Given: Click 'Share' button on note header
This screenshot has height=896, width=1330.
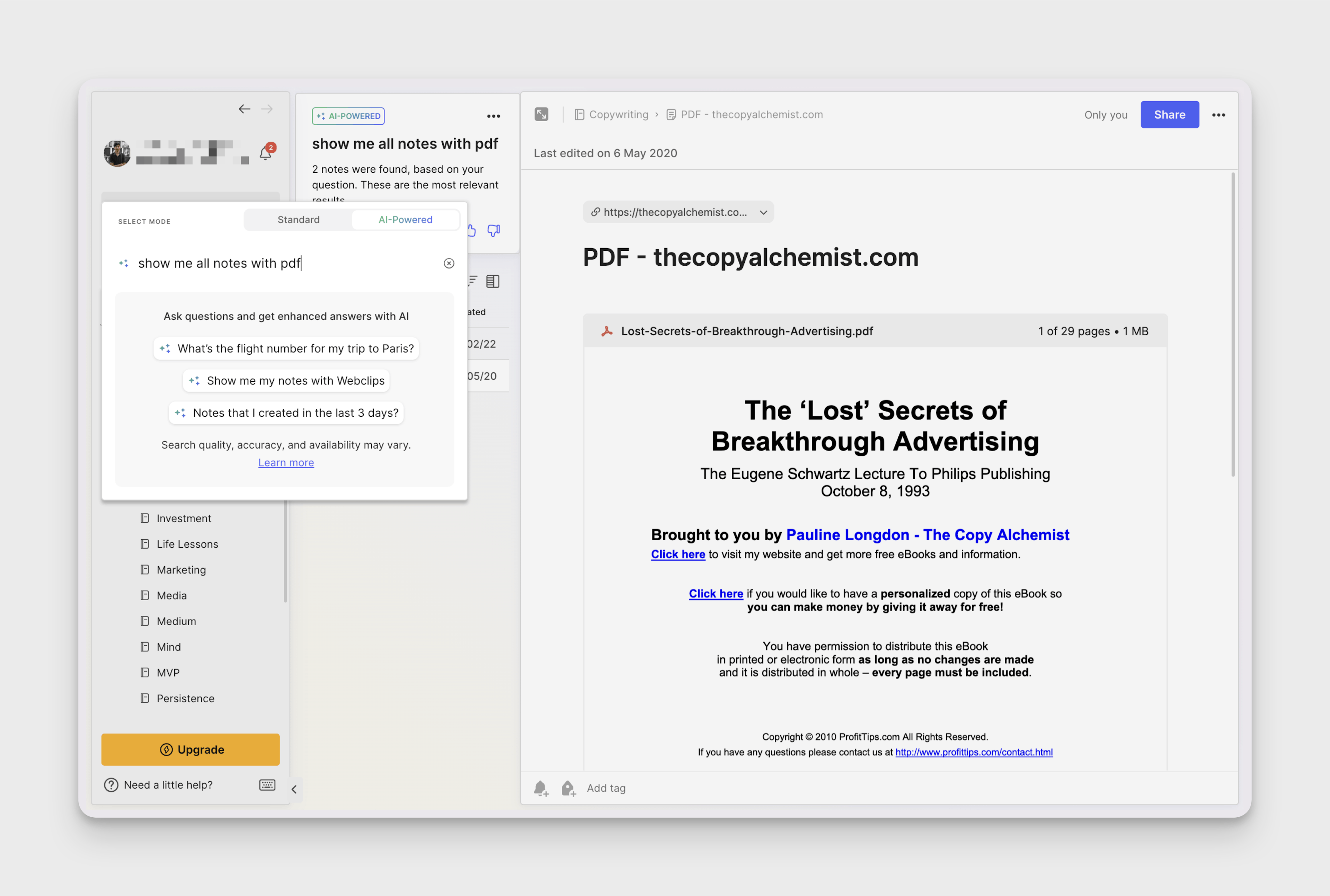Looking at the screenshot, I should coord(1170,114).
